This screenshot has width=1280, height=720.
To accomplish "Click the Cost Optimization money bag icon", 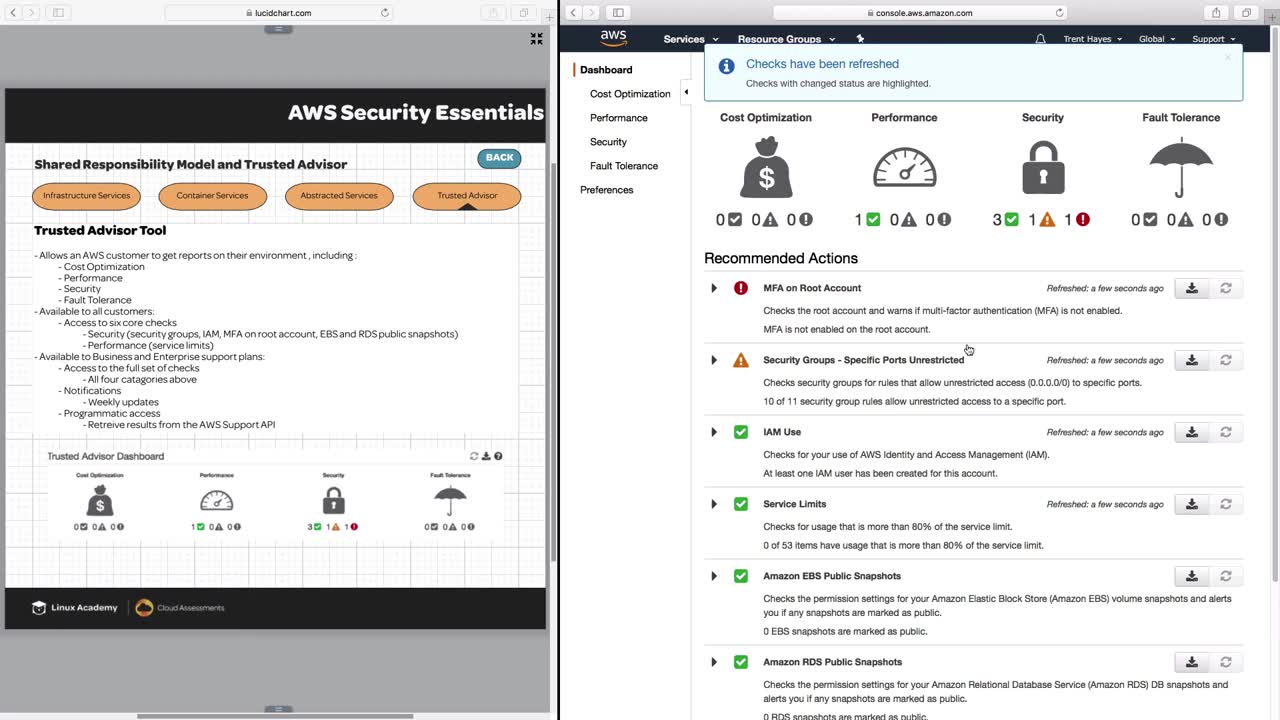I will (766, 167).
